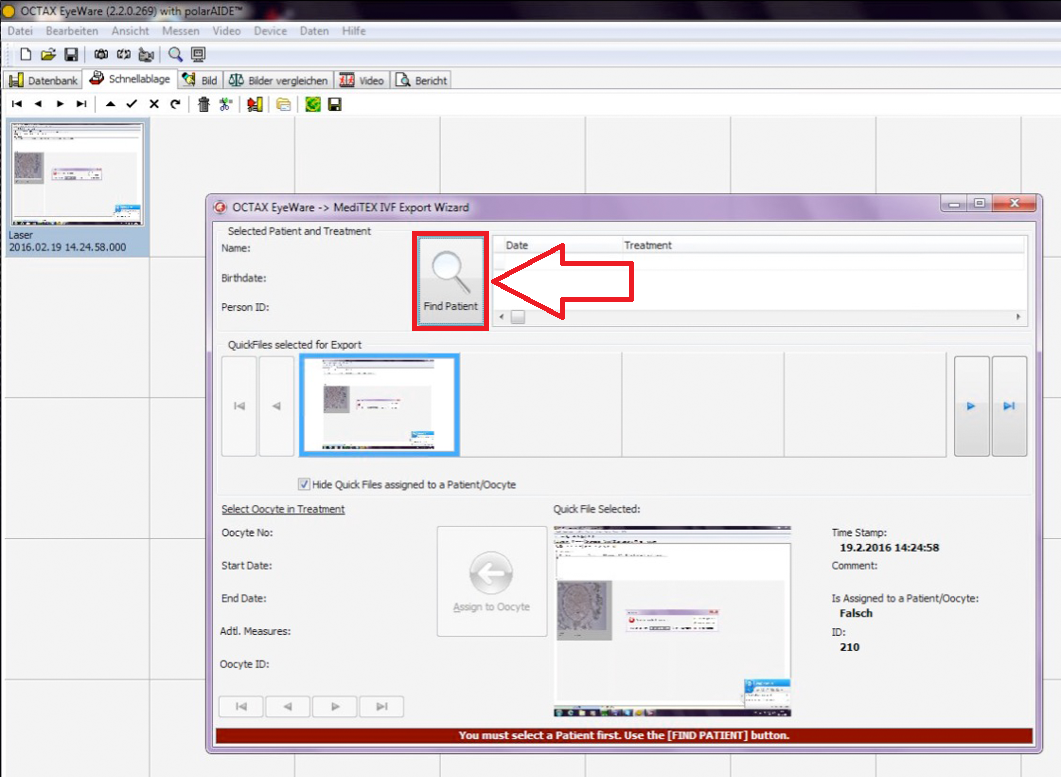Open the Bild tab

click(200, 80)
